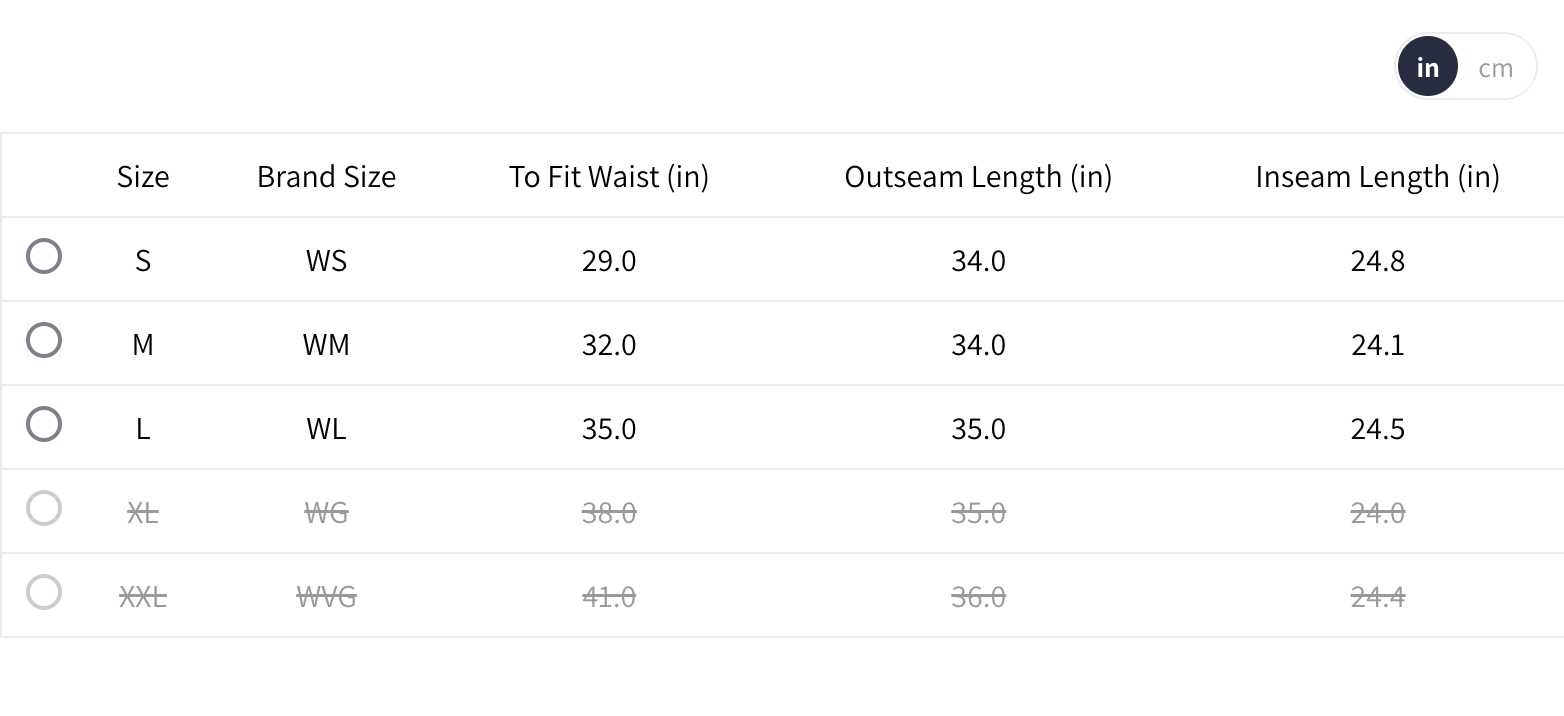Click the To Fit Waist column header
Screen dimensions: 1564x716
coord(608,177)
